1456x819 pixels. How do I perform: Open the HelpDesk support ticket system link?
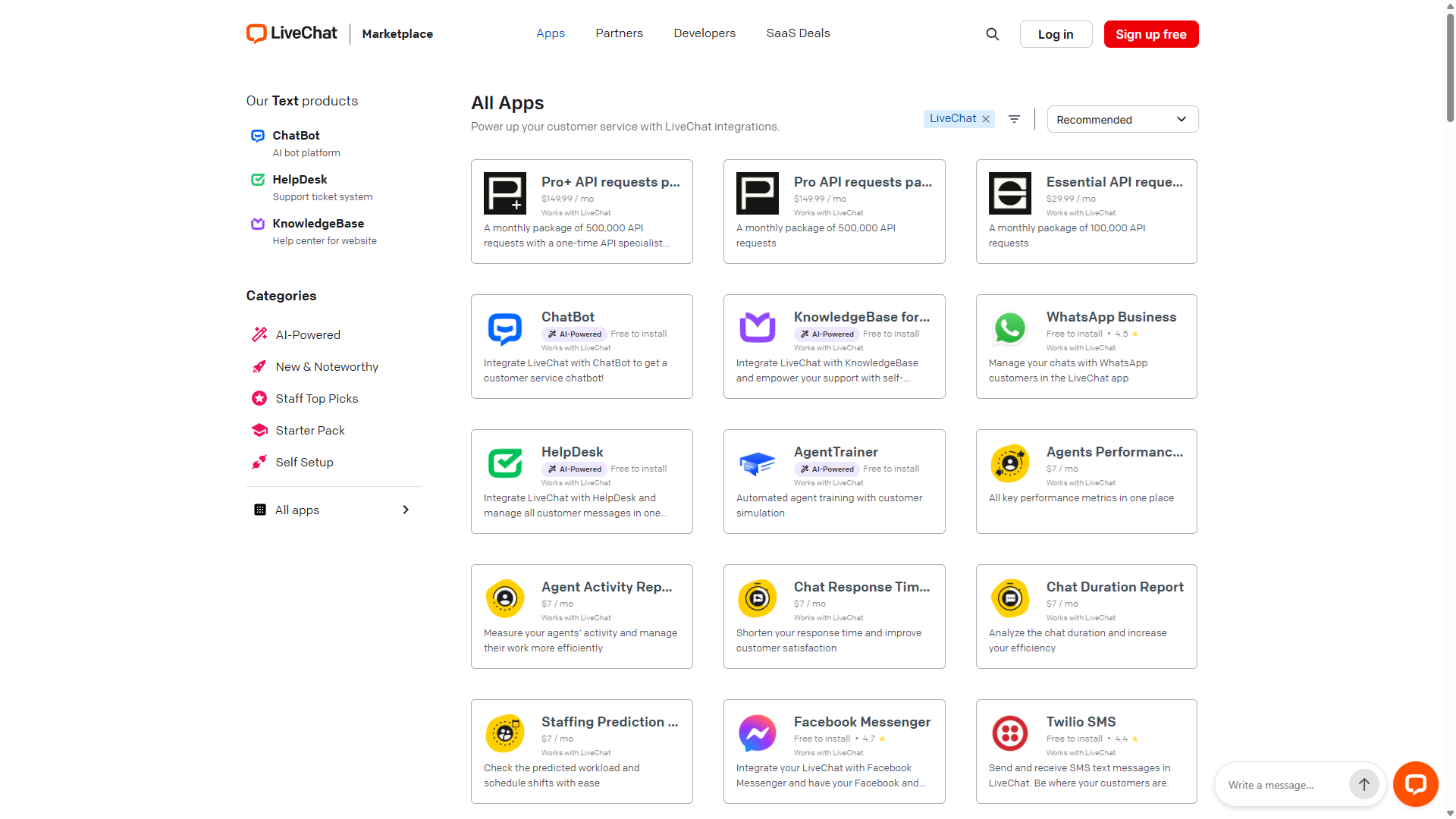click(322, 187)
